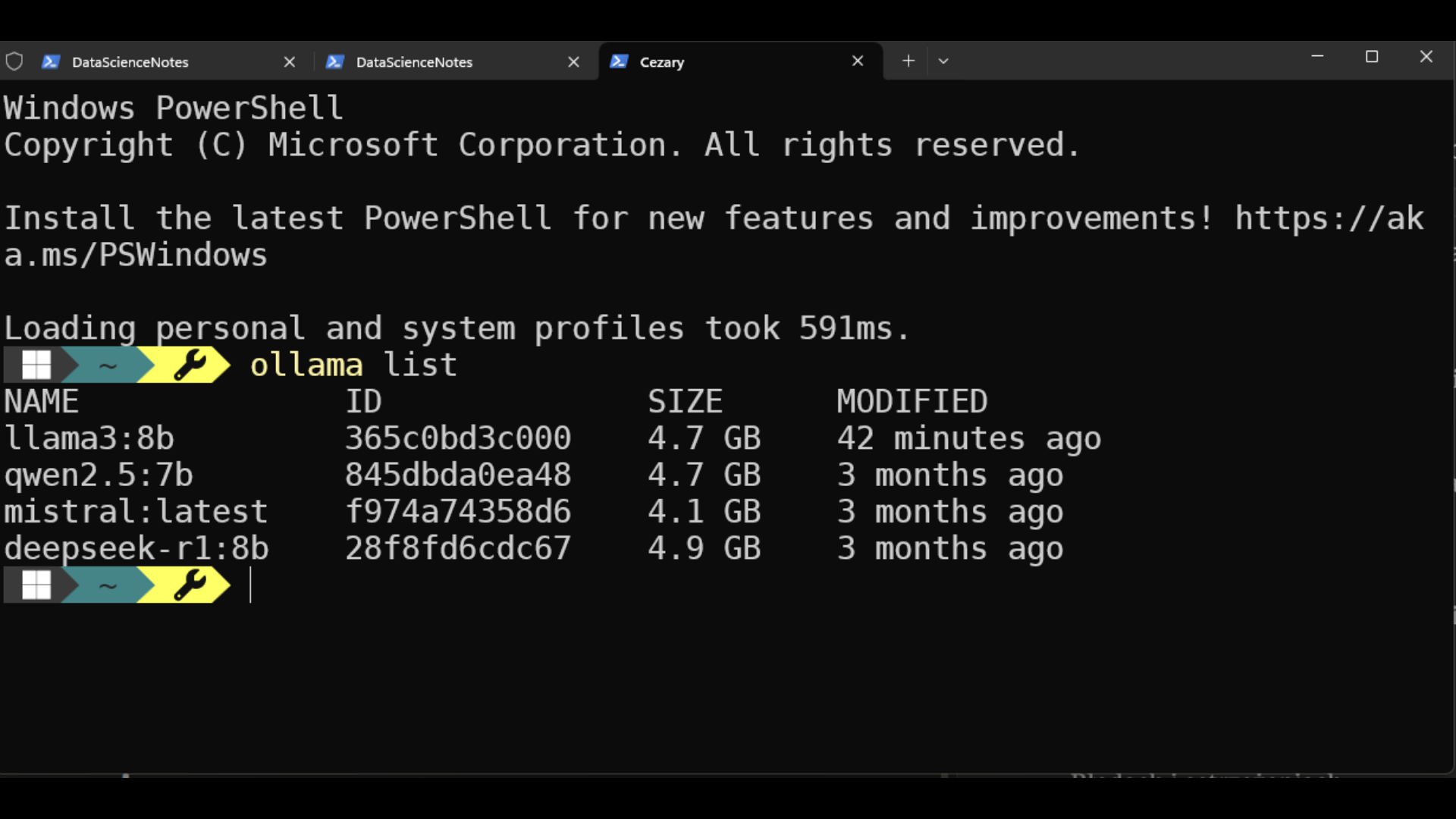This screenshot has width=1456, height=819.
Task: Click PowerShell icon on second DataScienceNotes tab
Action: 335,61
